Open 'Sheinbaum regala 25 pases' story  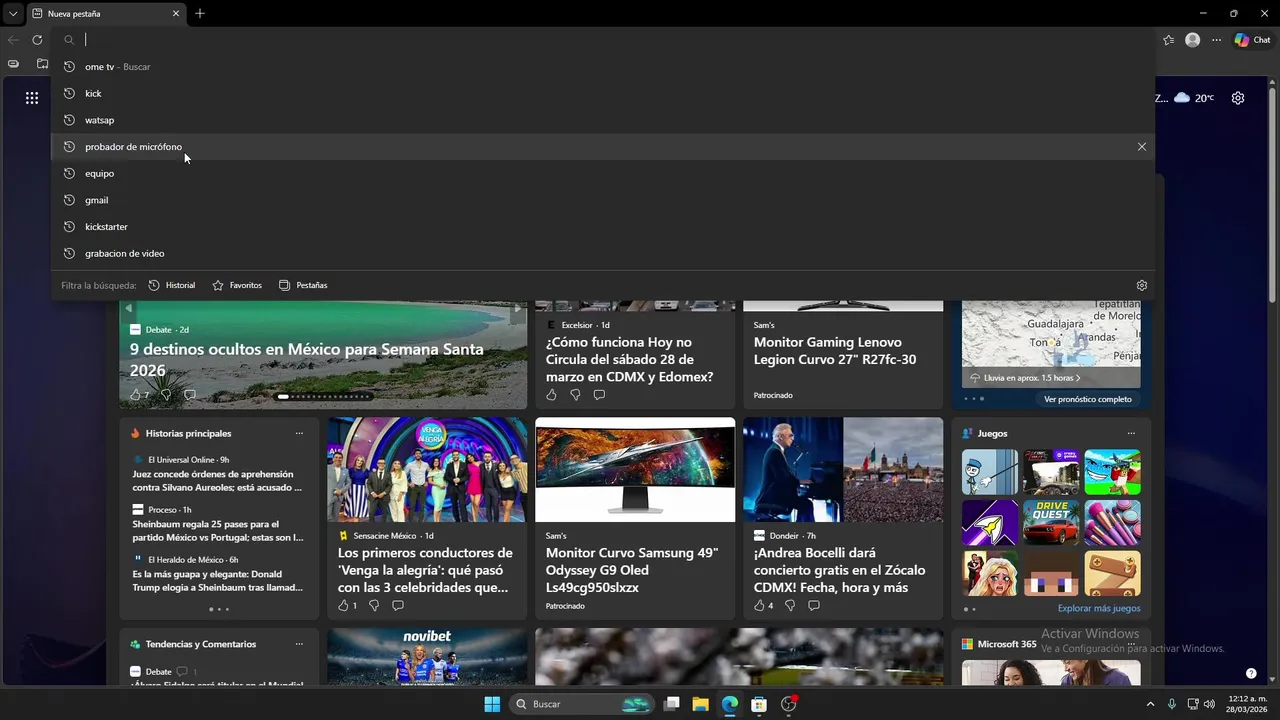point(218,531)
